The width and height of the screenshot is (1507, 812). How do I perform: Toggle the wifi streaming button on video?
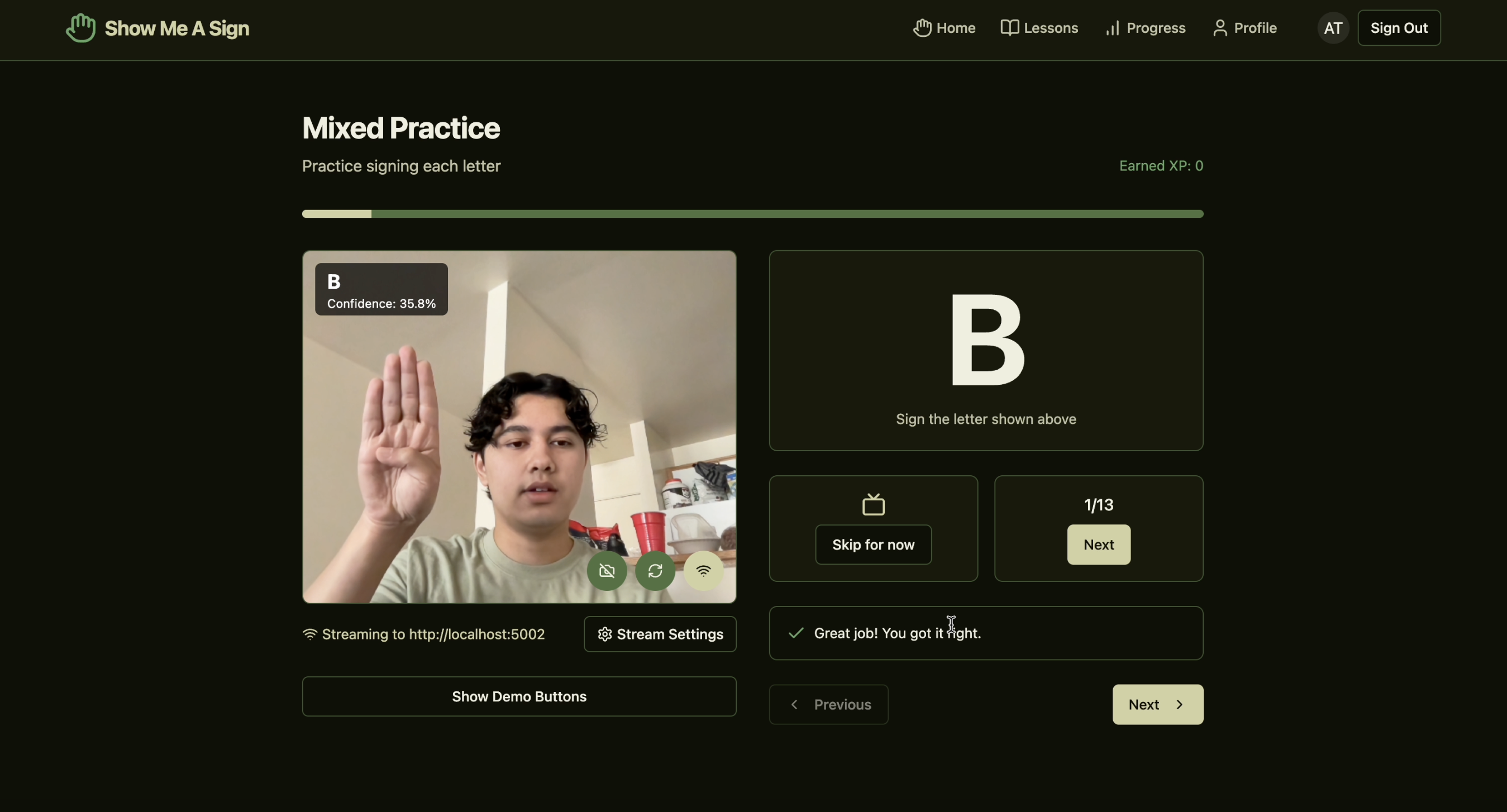click(703, 570)
